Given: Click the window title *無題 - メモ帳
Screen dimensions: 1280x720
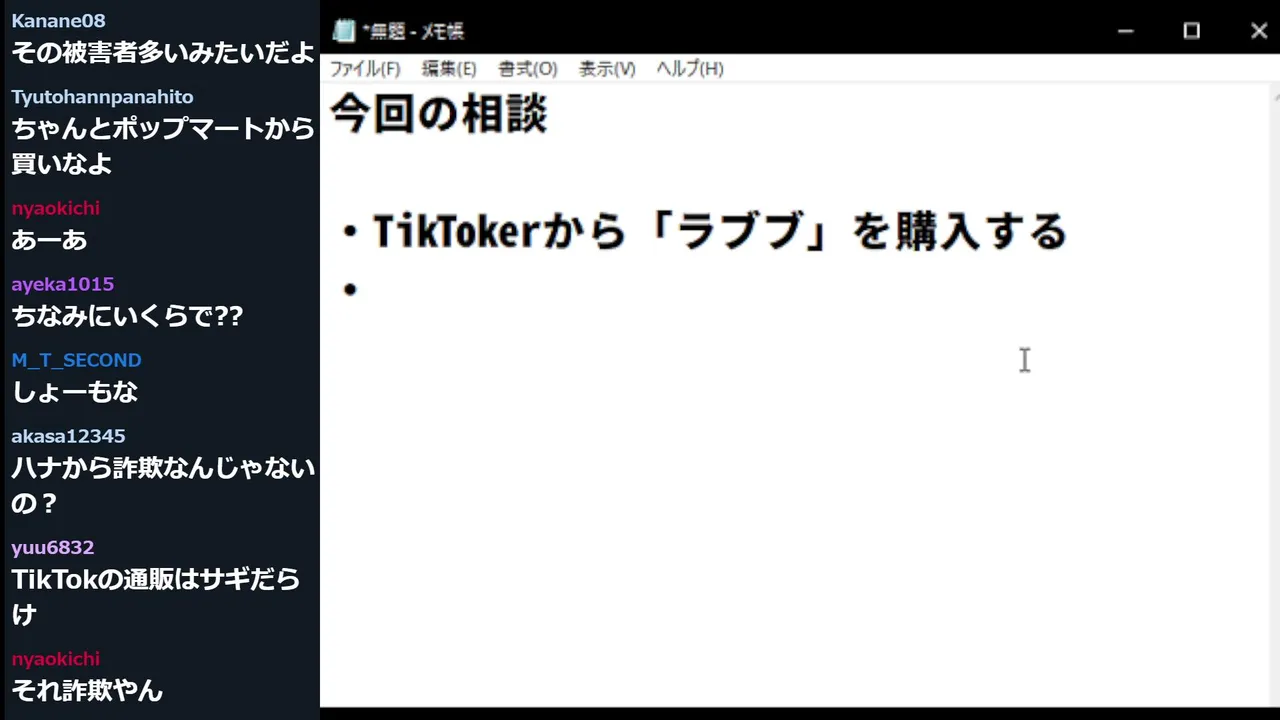Looking at the screenshot, I should [413, 31].
